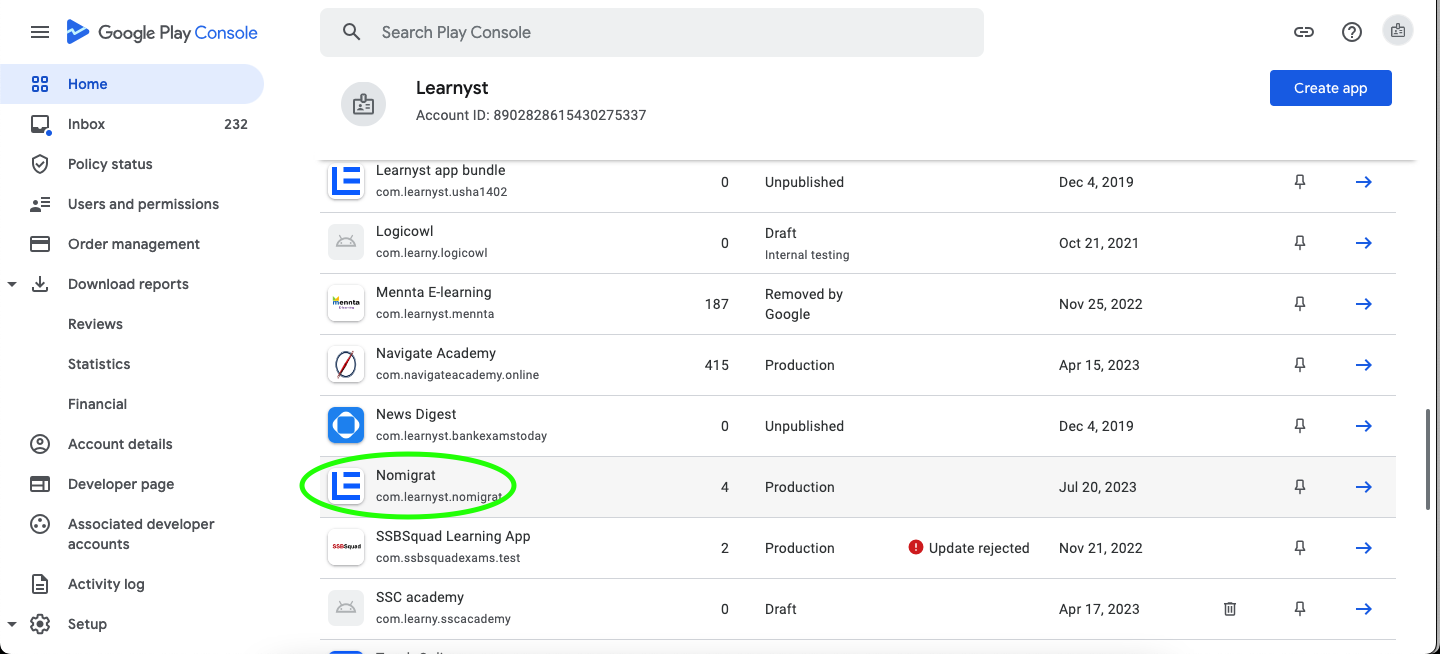Open Mennta E-learning via arrow icon
1440x654 pixels.
tap(1363, 304)
